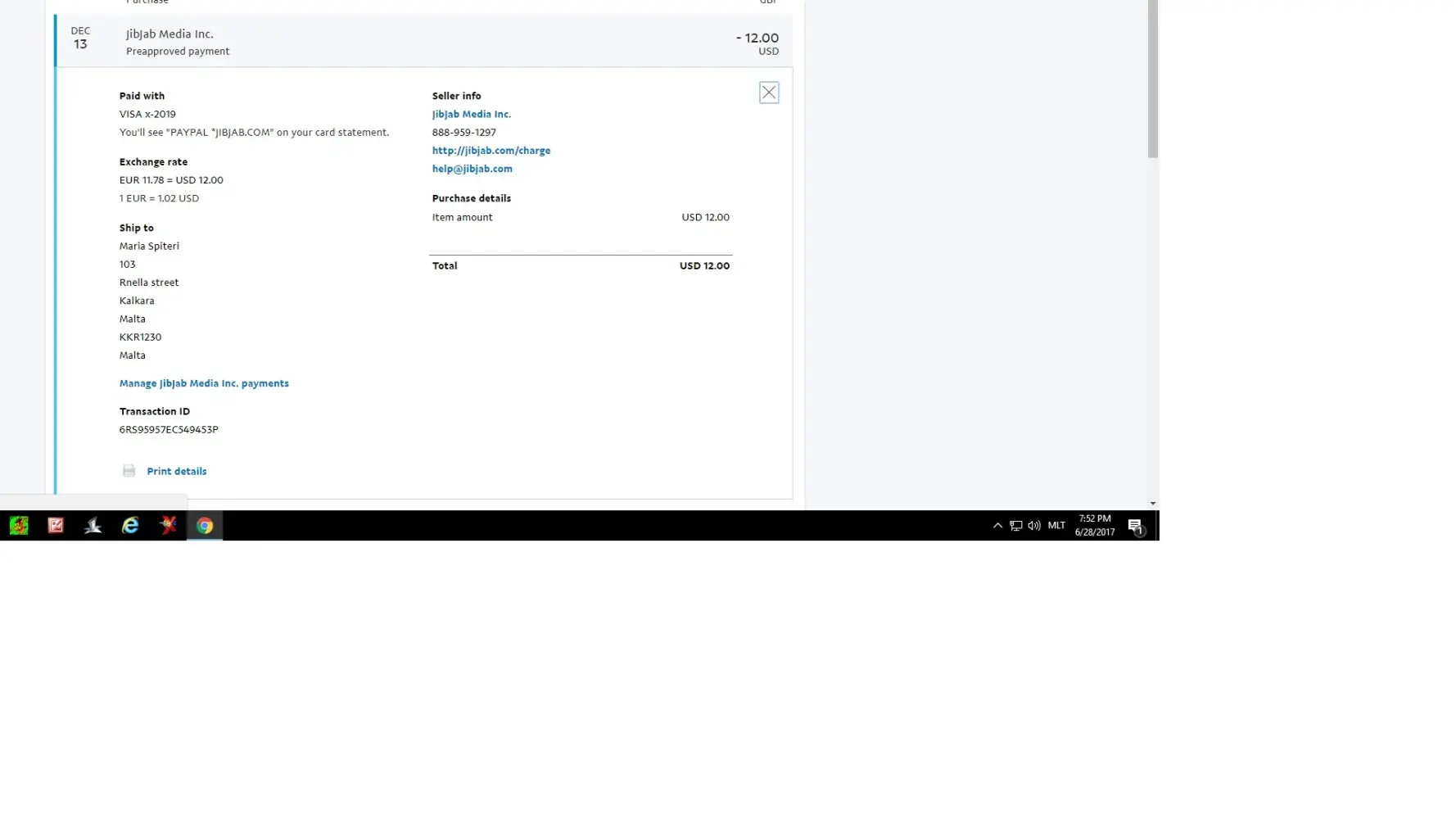
Task: Click the Kalkara address line
Action: point(137,301)
